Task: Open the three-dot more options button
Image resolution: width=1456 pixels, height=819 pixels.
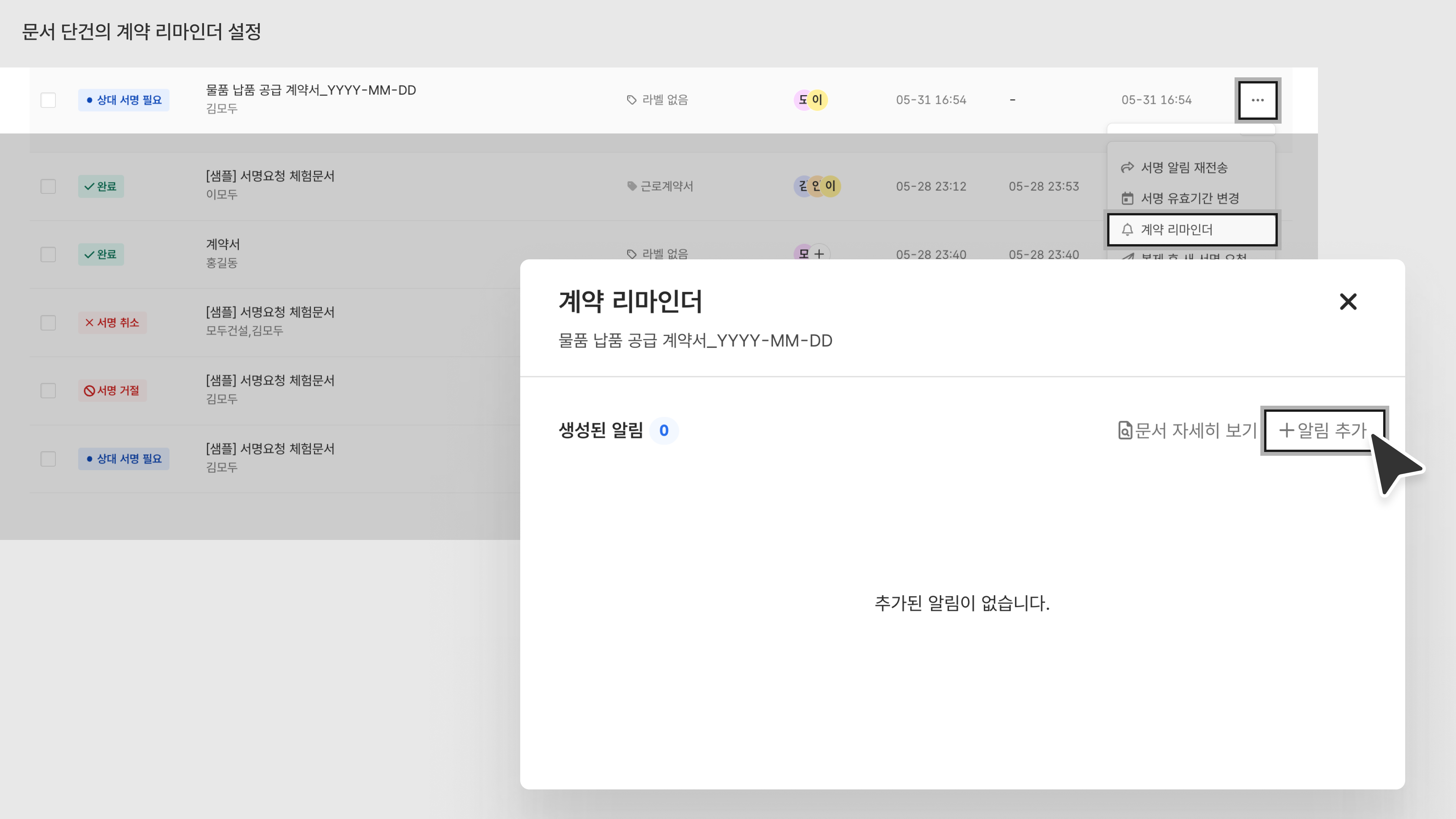Action: pyautogui.click(x=1257, y=100)
